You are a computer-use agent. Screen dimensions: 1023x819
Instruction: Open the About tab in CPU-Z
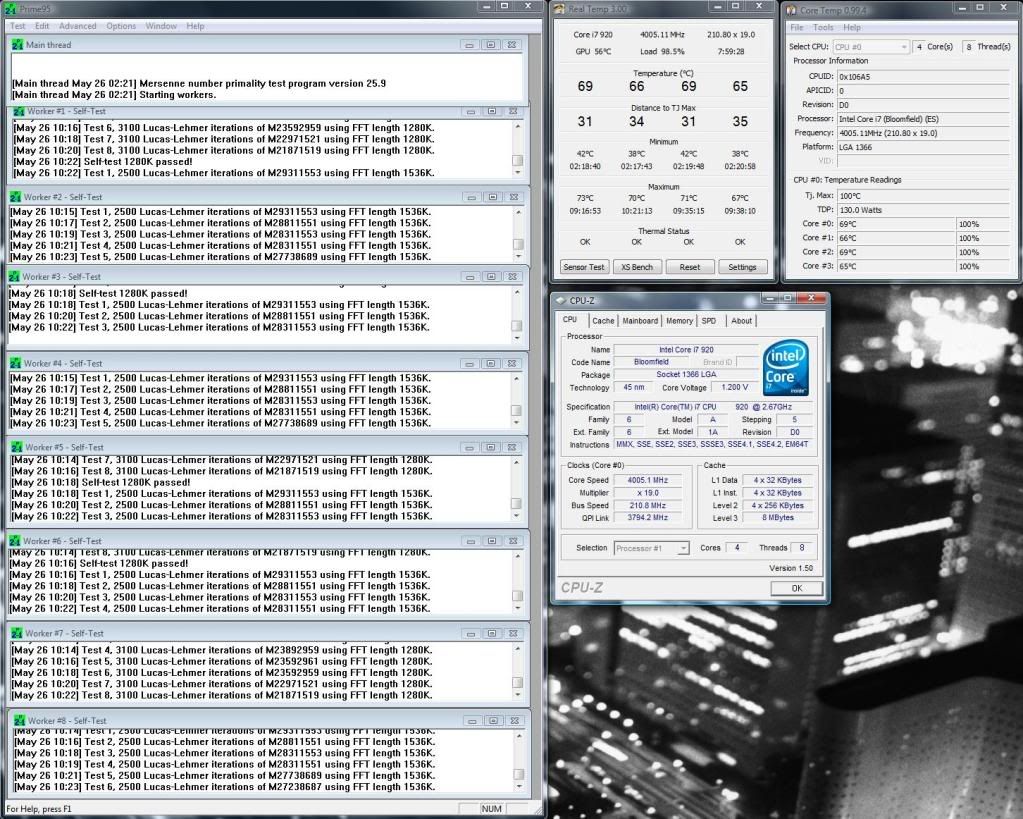(x=741, y=321)
